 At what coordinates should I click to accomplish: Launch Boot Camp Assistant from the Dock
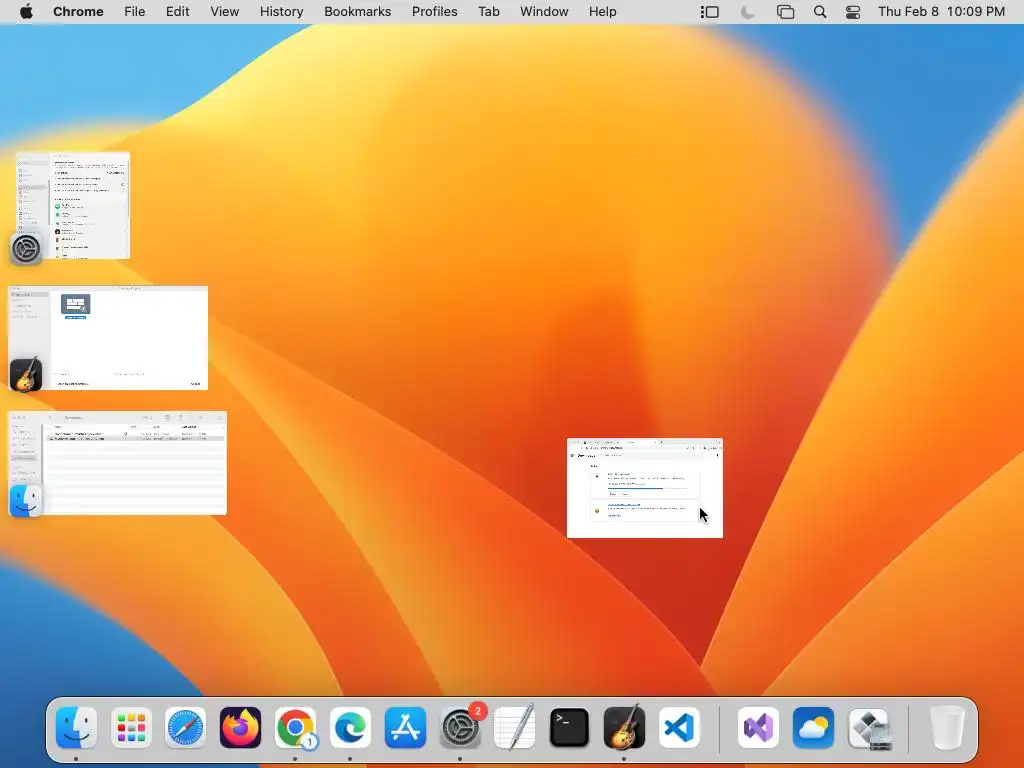pos(868,727)
